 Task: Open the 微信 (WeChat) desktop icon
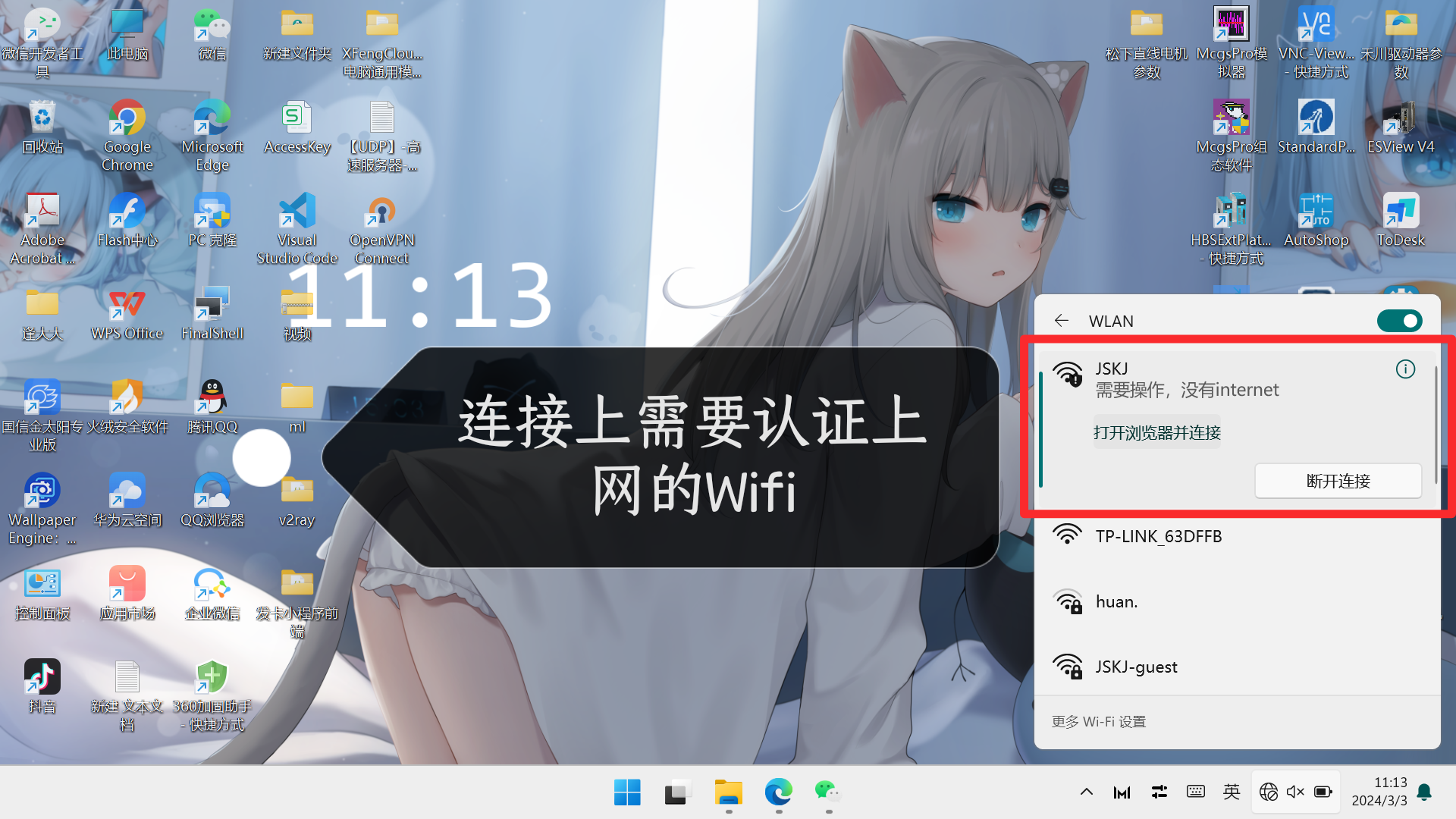click(x=212, y=34)
